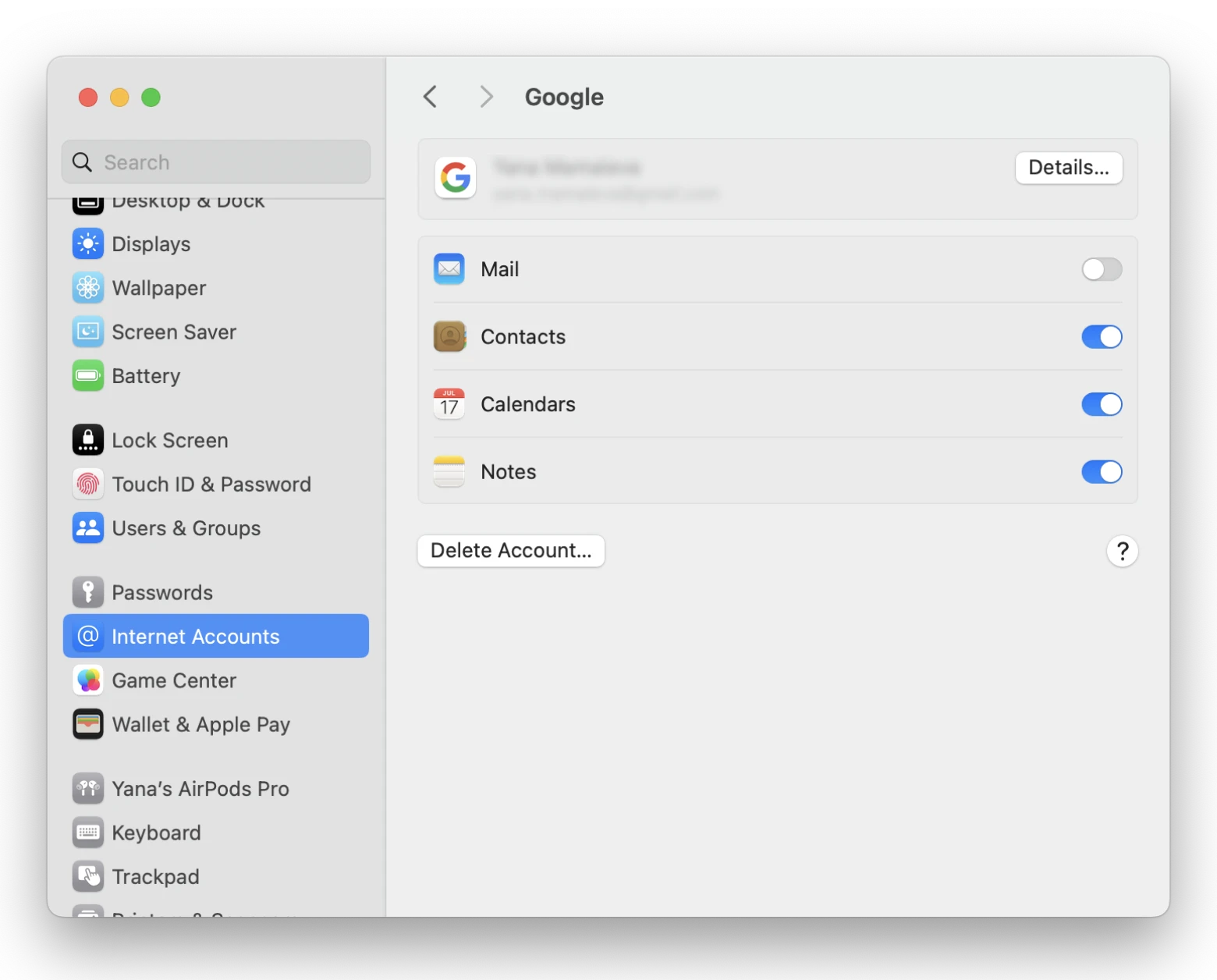Select Keyboard label in sidebar
The height and width of the screenshot is (980, 1217).
coord(156,833)
